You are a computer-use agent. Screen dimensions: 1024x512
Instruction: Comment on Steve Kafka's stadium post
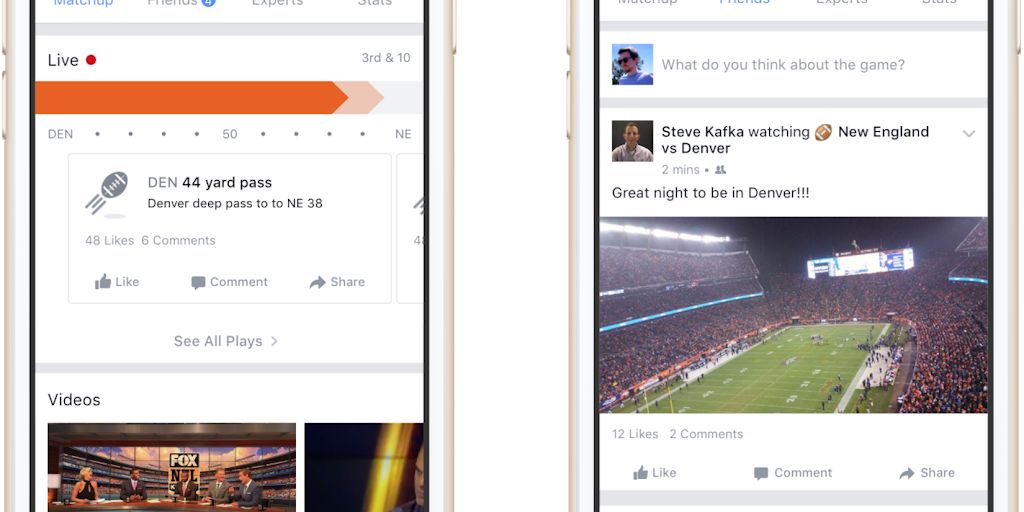click(793, 473)
